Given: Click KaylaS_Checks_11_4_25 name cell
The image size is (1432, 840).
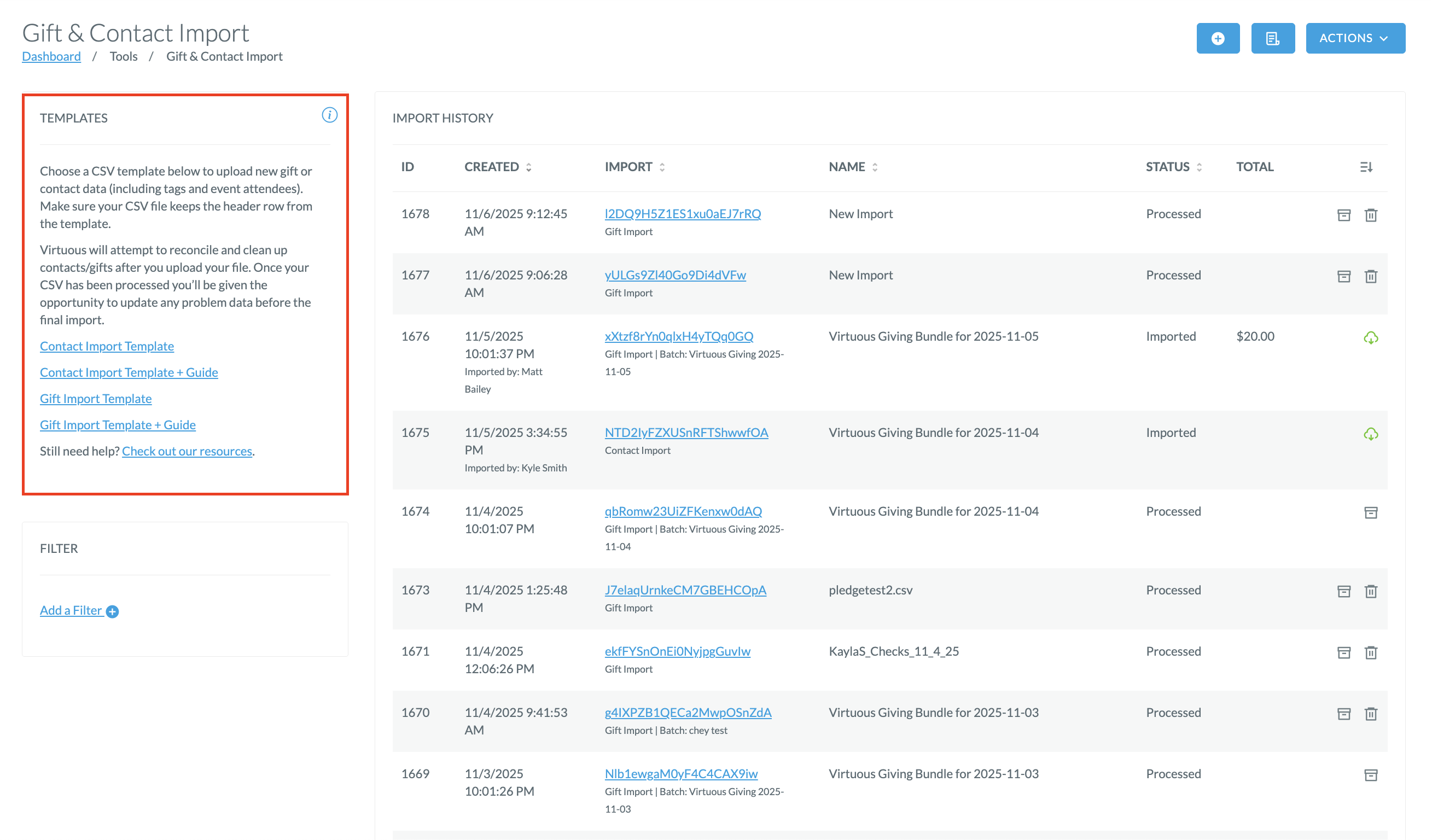Looking at the screenshot, I should pos(893,651).
